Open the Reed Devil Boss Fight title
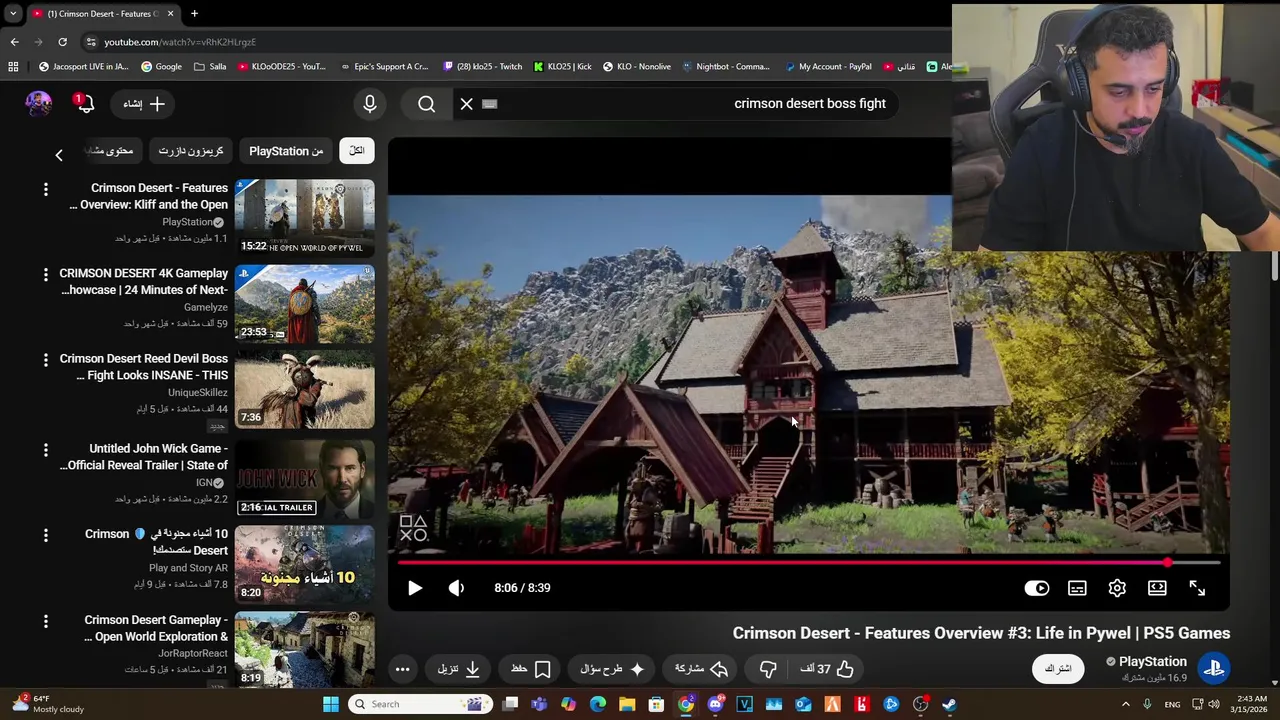 [143, 367]
